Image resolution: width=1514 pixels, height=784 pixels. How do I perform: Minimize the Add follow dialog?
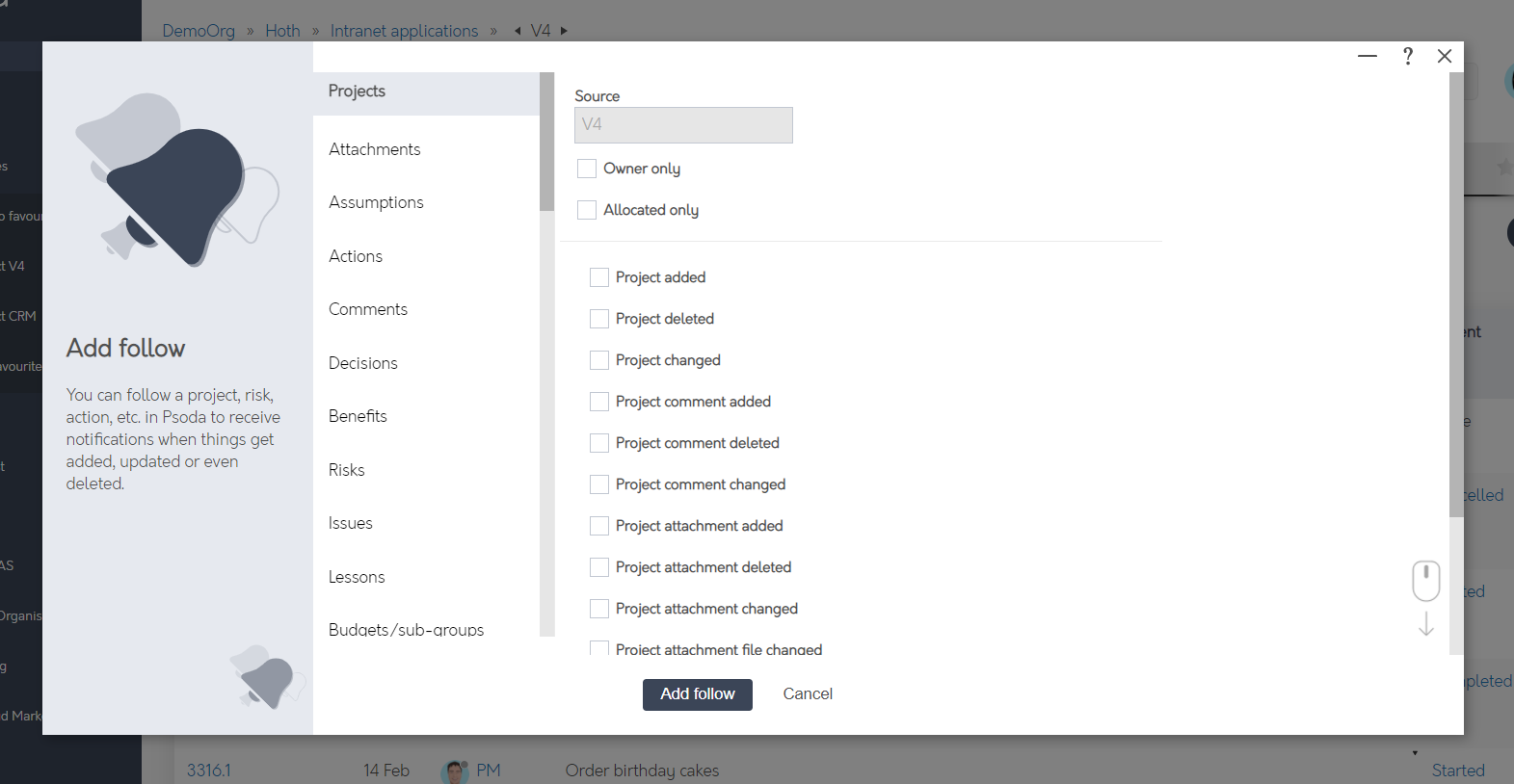pos(1368,56)
